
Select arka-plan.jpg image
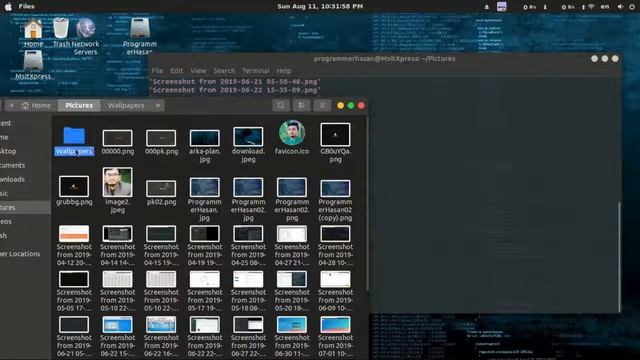click(204, 138)
